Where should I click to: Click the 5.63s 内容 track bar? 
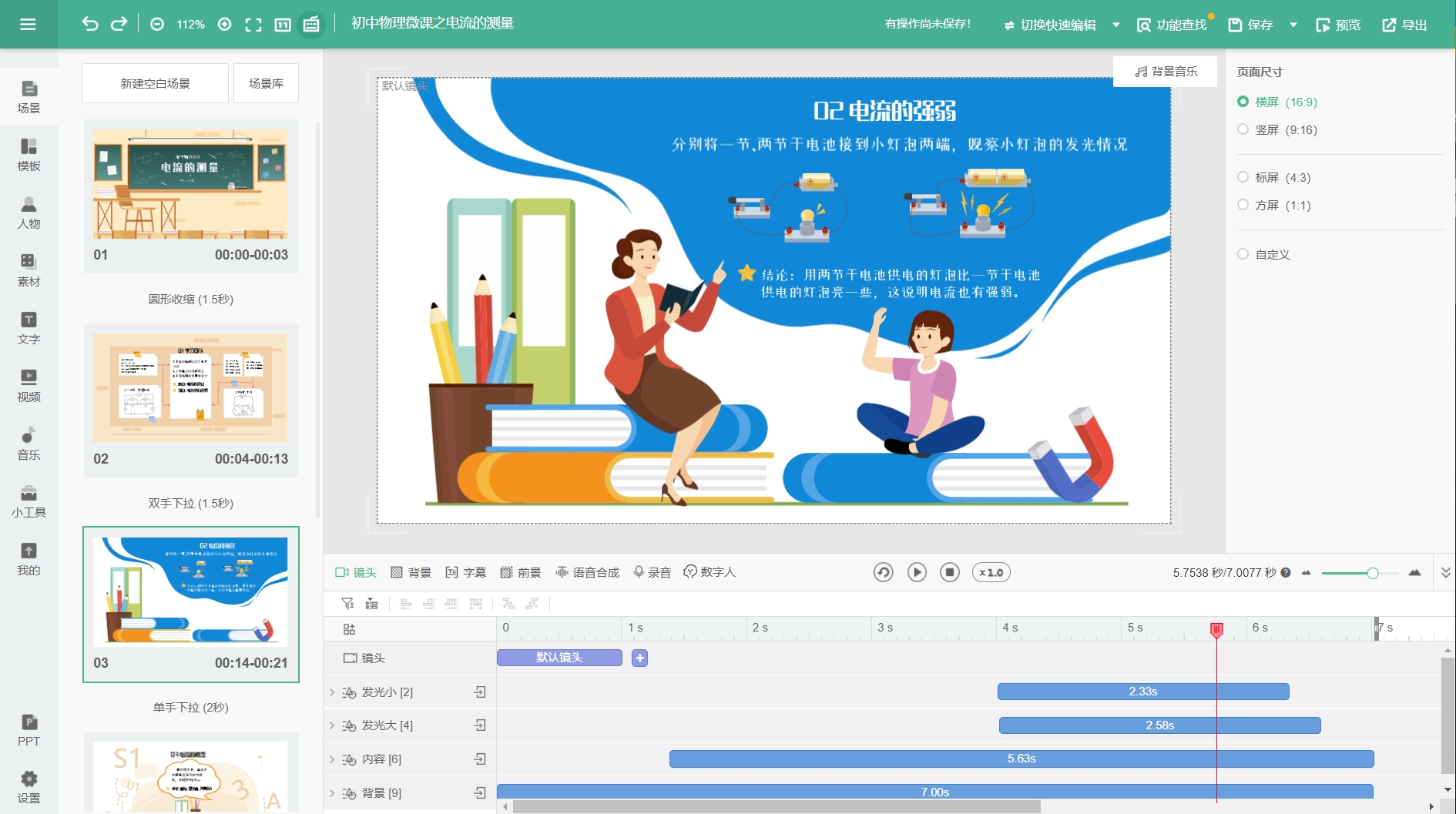(1022, 759)
